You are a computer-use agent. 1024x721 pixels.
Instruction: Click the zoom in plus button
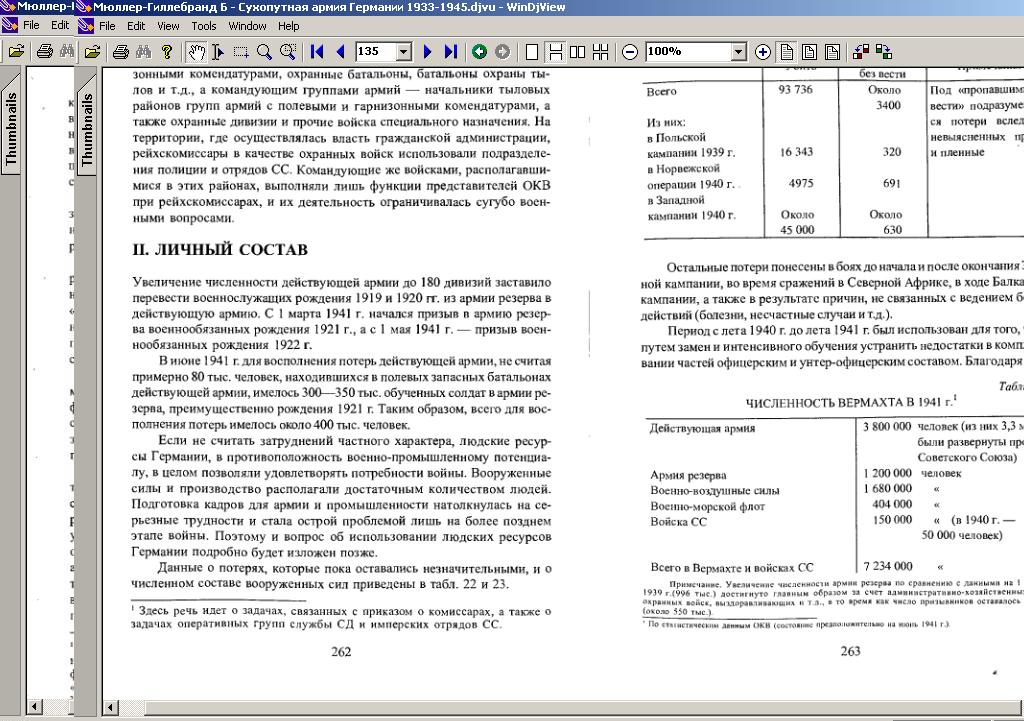click(x=763, y=51)
